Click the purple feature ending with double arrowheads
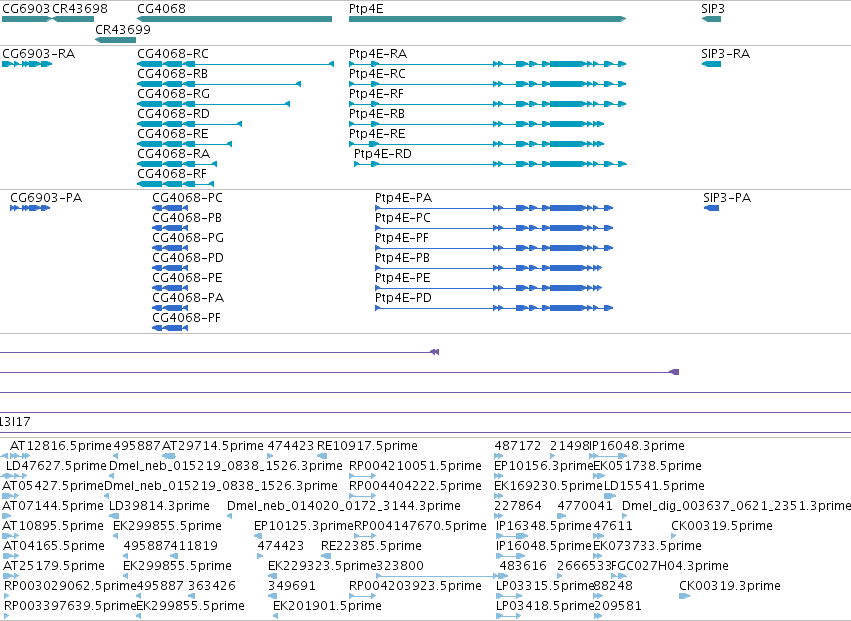 219,352
